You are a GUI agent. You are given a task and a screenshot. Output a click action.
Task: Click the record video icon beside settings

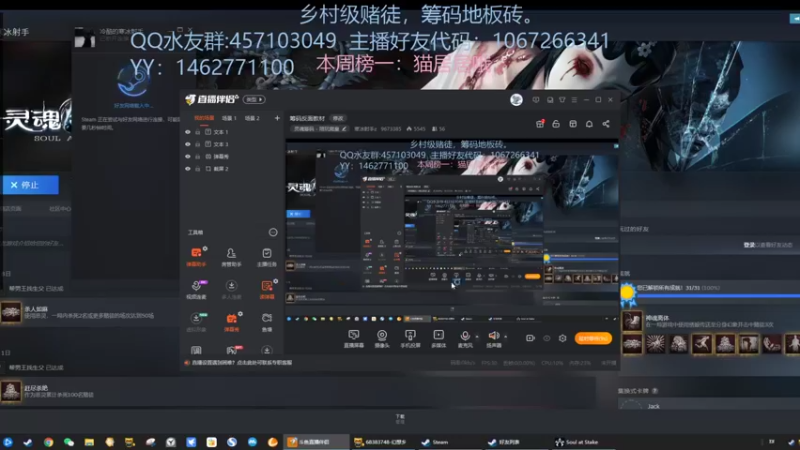click(530, 338)
